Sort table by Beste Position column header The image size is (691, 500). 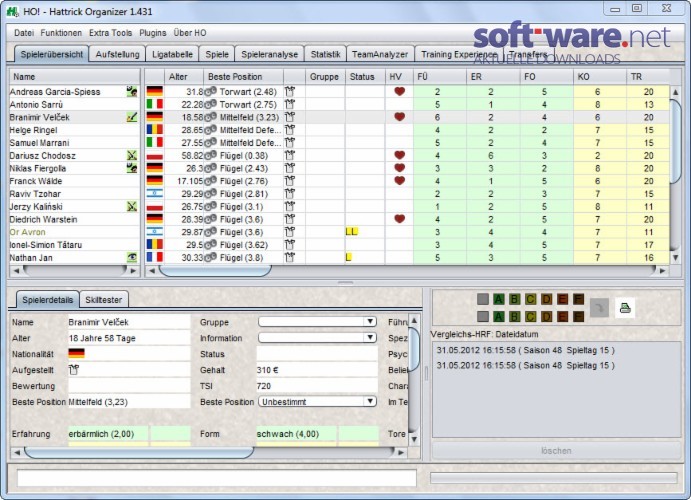[x=244, y=77]
